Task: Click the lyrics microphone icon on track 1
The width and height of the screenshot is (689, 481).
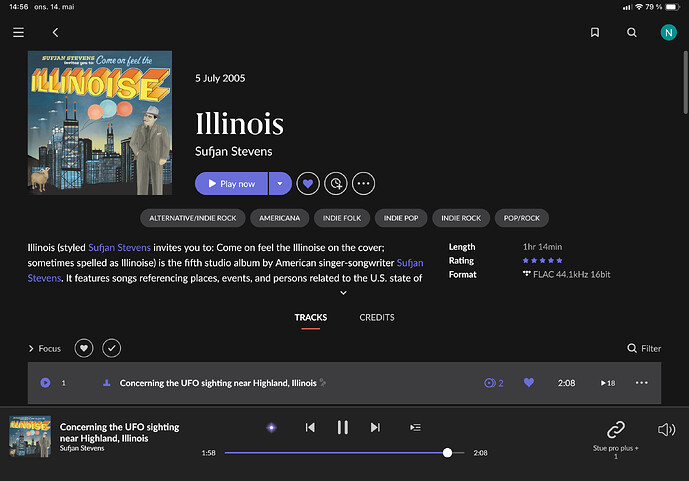Action: (x=106, y=383)
